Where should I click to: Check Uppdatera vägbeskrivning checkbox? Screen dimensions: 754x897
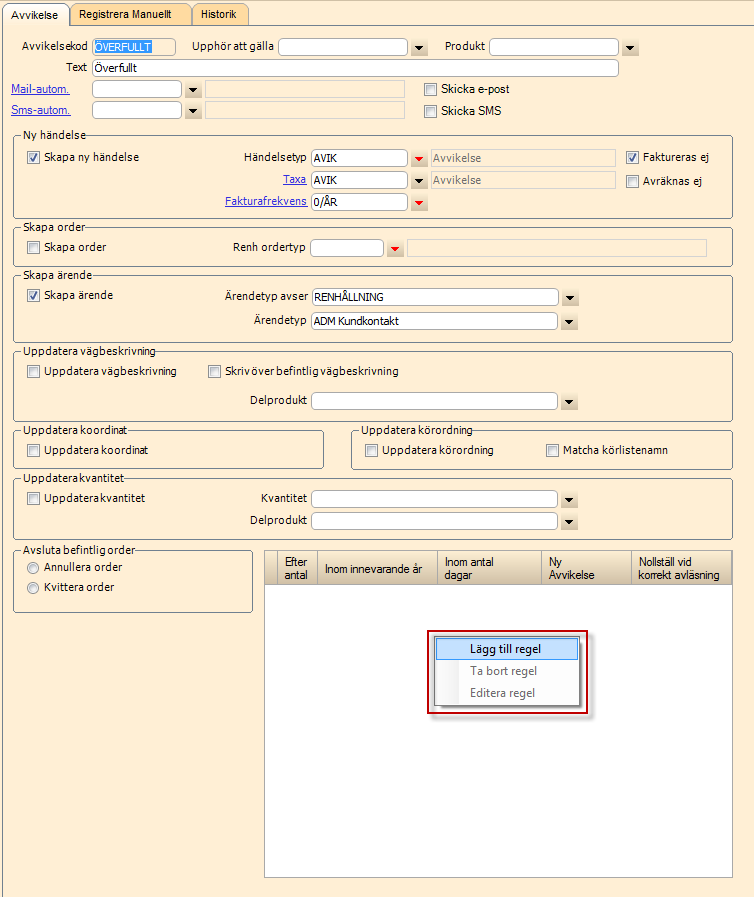click(x=33, y=371)
